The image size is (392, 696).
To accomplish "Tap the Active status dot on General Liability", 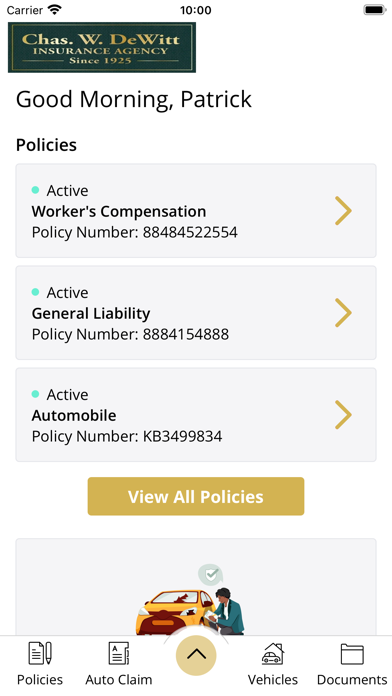I will tap(36, 292).
